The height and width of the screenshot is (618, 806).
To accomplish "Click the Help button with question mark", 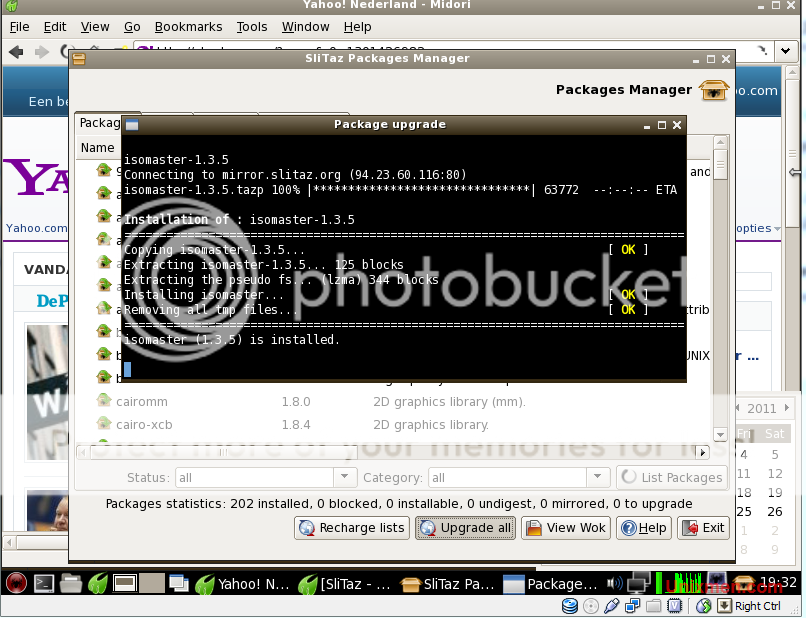I will 643,527.
